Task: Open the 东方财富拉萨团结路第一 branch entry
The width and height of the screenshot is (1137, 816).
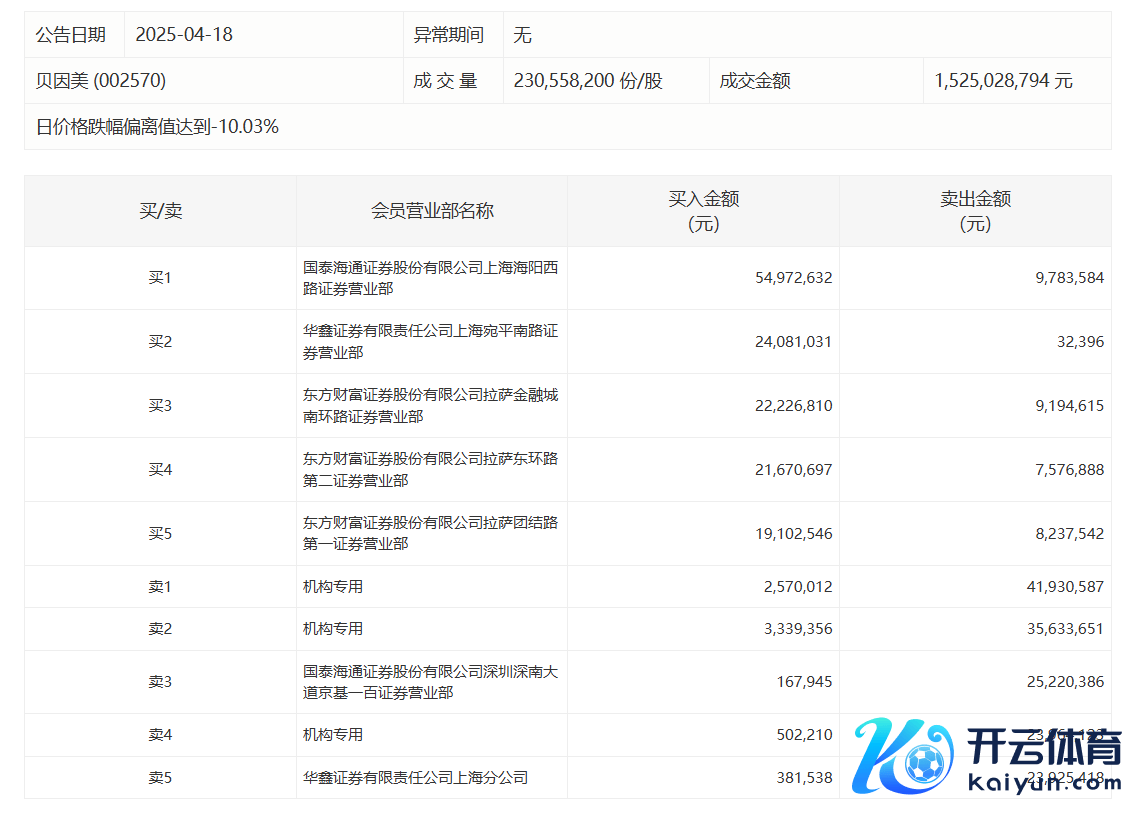Action: click(430, 534)
